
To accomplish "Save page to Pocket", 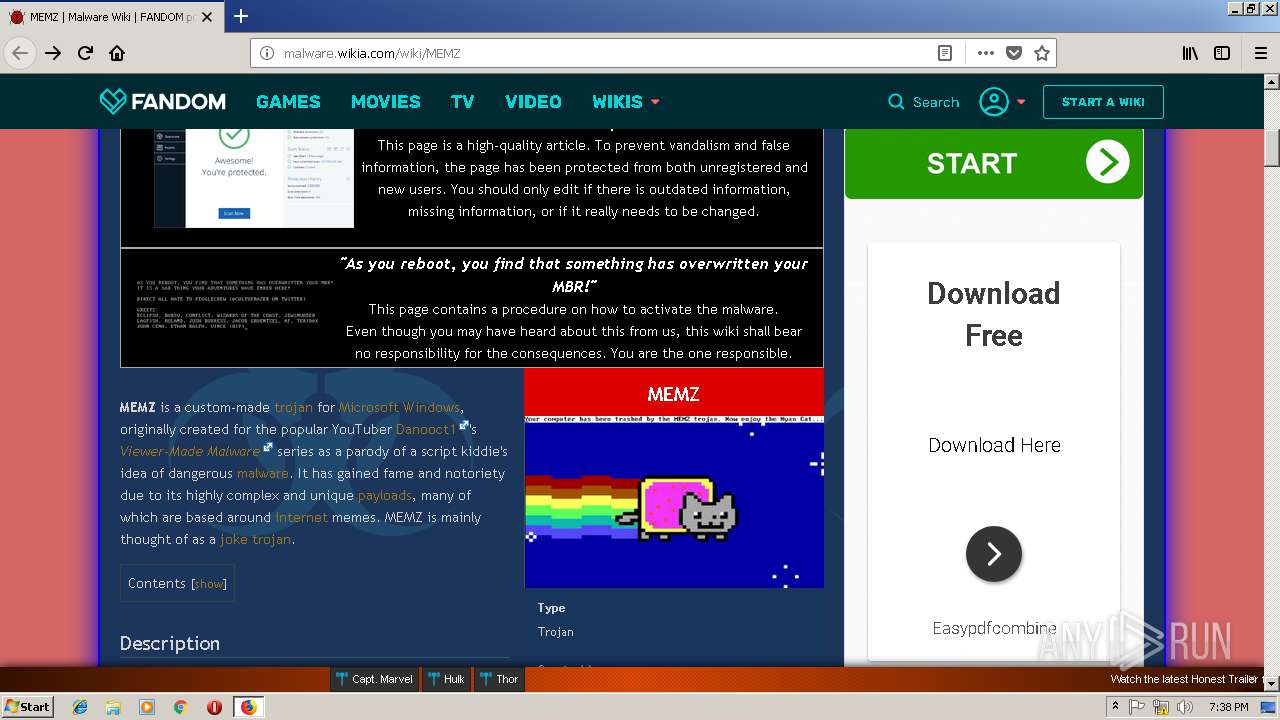I will 1014,53.
